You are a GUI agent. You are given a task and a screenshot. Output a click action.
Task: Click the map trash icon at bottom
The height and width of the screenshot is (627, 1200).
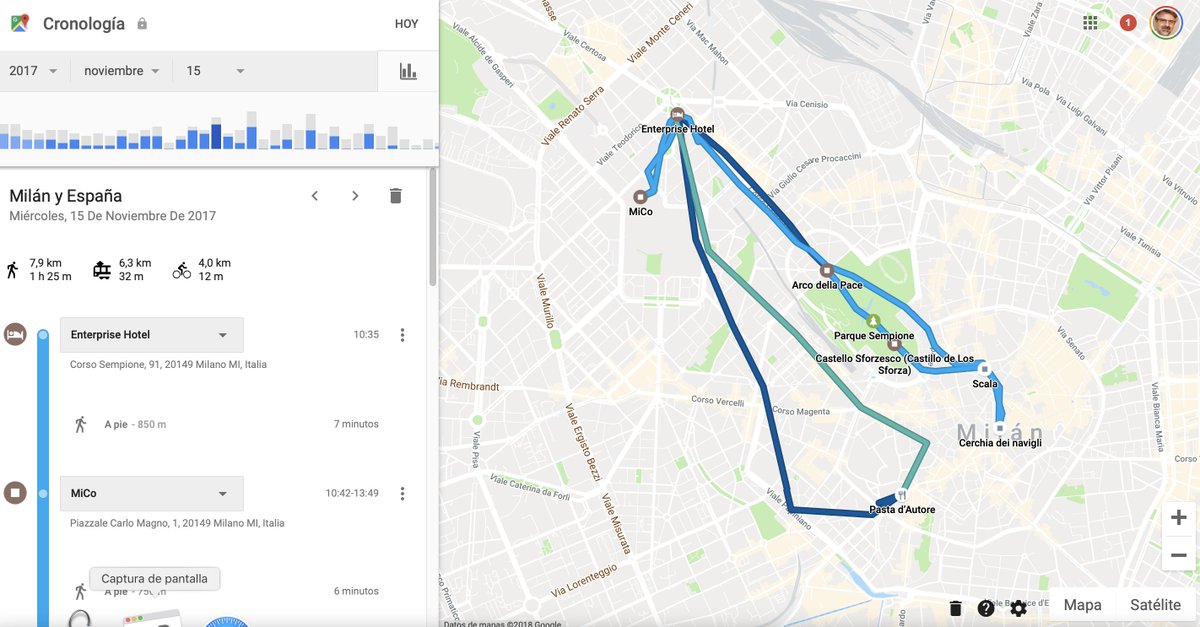click(x=955, y=608)
